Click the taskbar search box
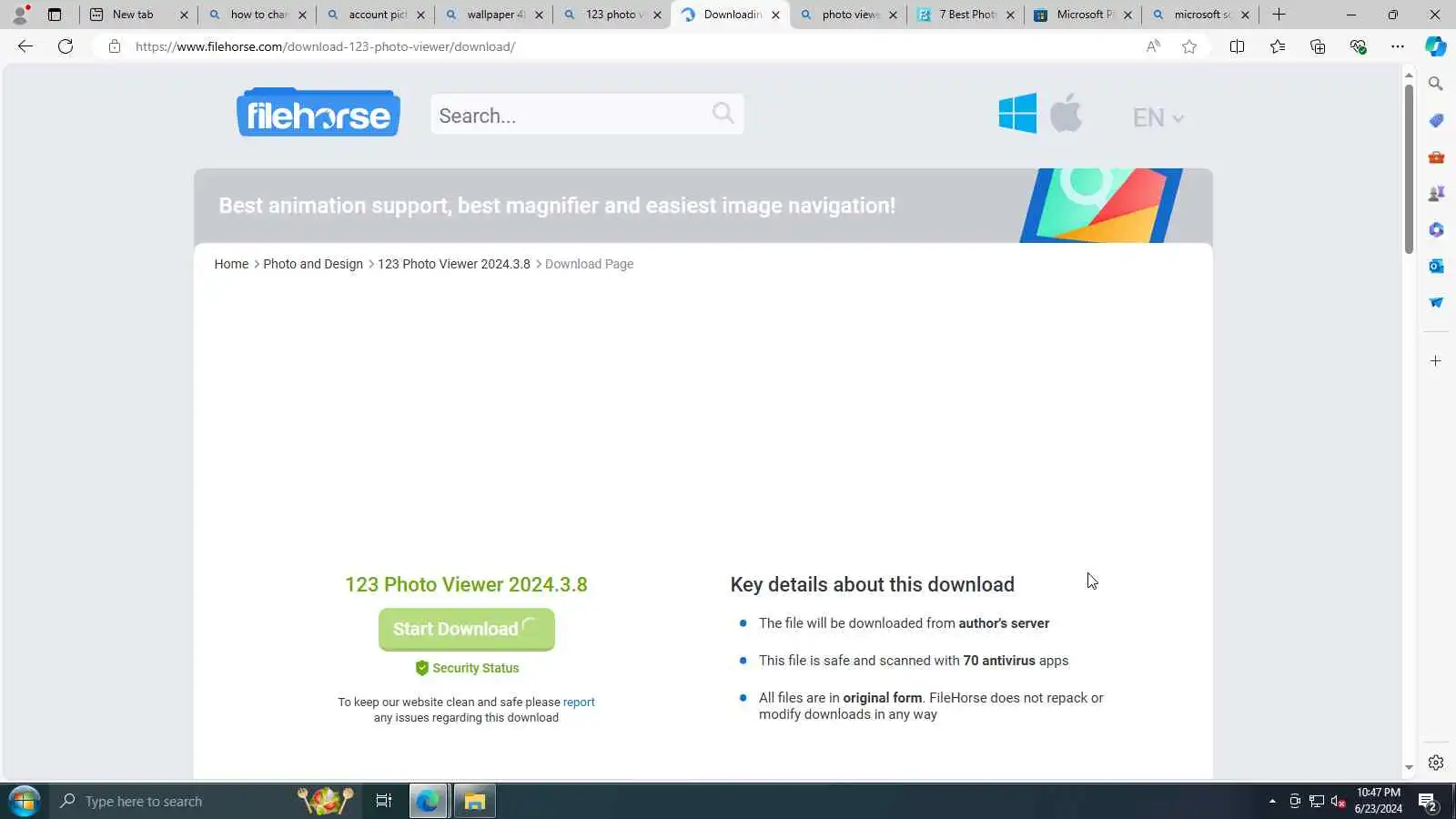This screenshot has width=1456, height=819. click(x=205, y=801)
